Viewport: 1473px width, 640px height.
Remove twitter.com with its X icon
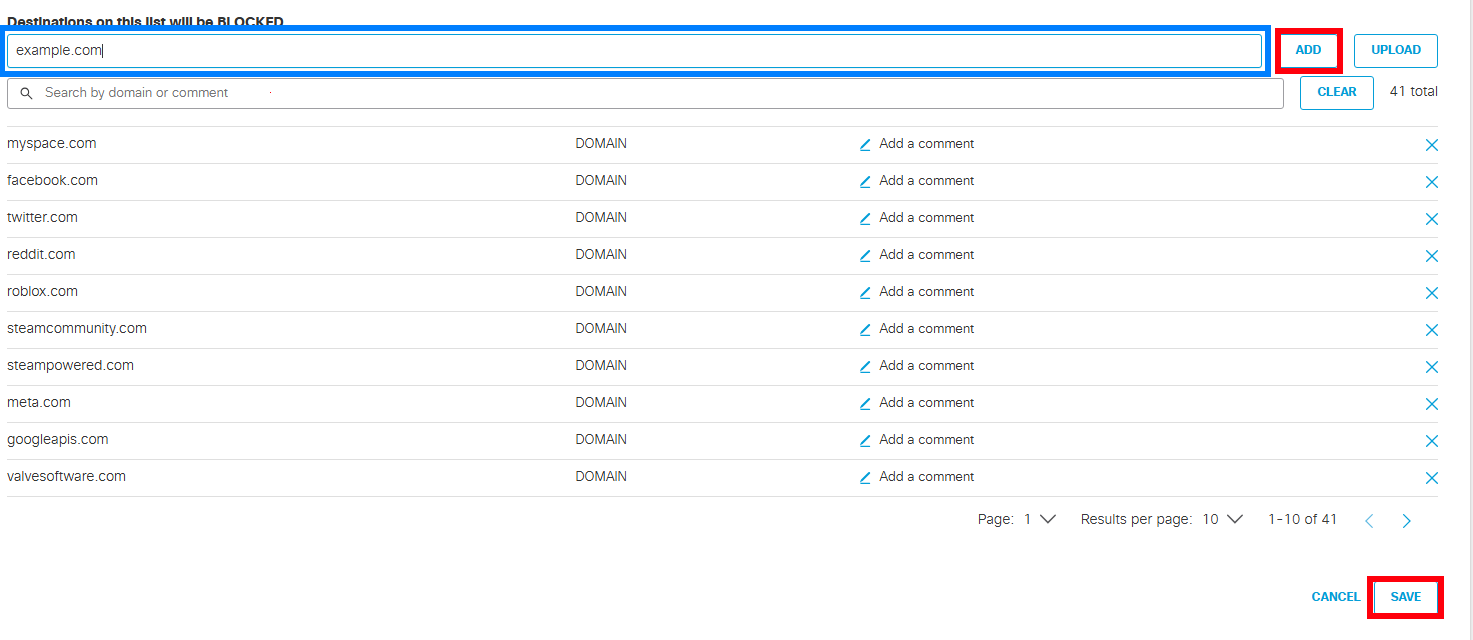[x=1431, y=219]
